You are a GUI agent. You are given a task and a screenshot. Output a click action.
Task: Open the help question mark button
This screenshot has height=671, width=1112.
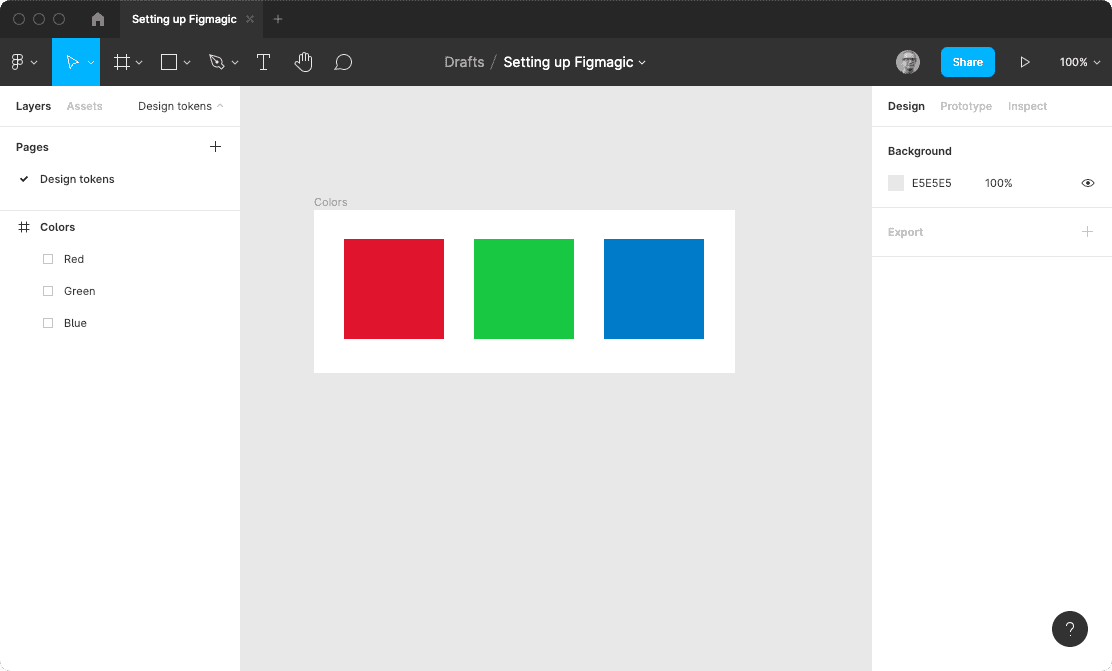tap(1069, 629)
